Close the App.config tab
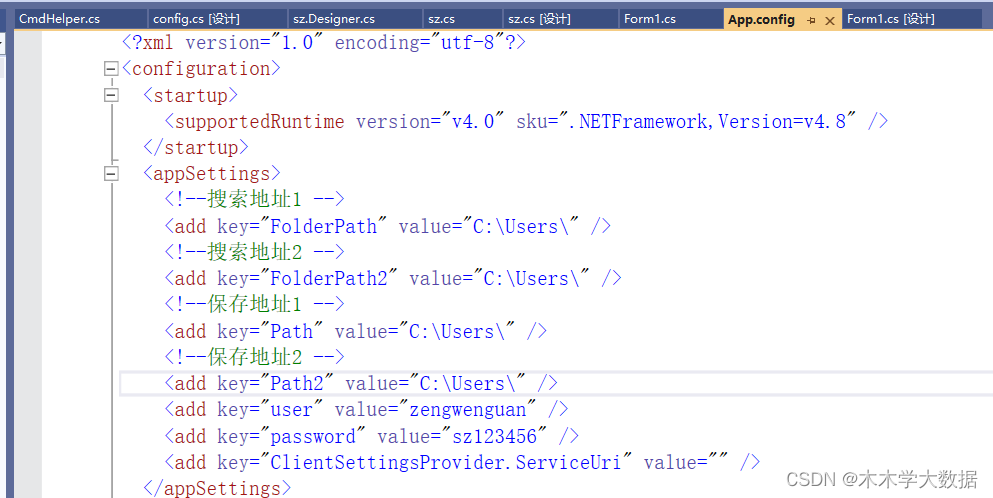993x498 pixels. pyautogui.click(x=830, y=20)
